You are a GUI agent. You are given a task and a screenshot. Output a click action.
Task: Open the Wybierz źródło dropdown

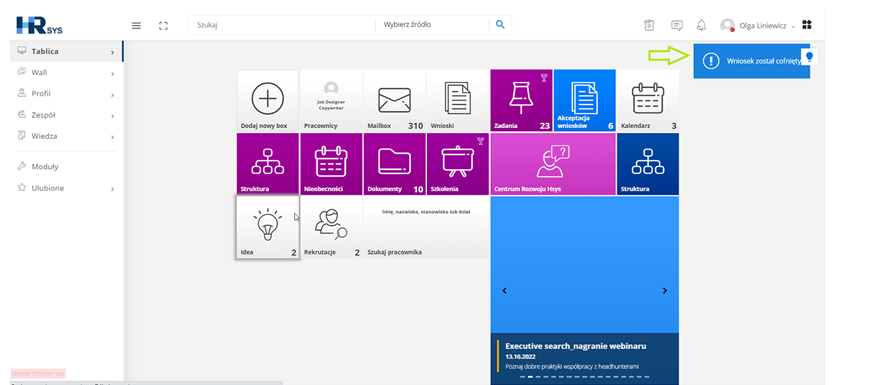coord(432,24)
